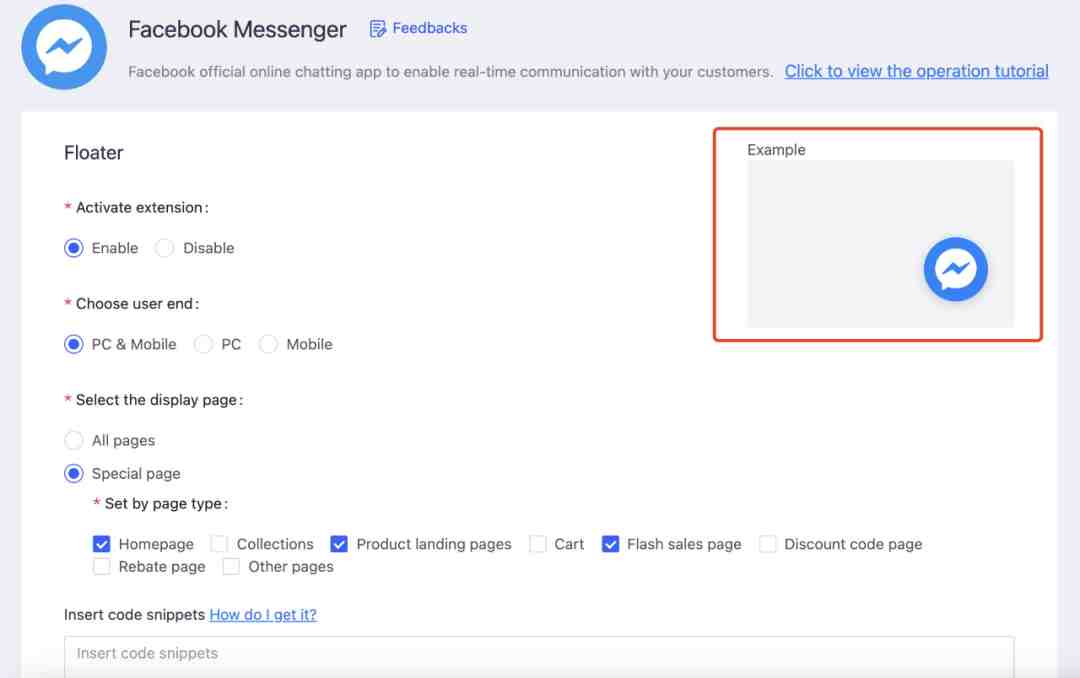This screenshot has height=678, width=1080.
Task: Check the Discount code page checkbox
Action: pos(767,544)
